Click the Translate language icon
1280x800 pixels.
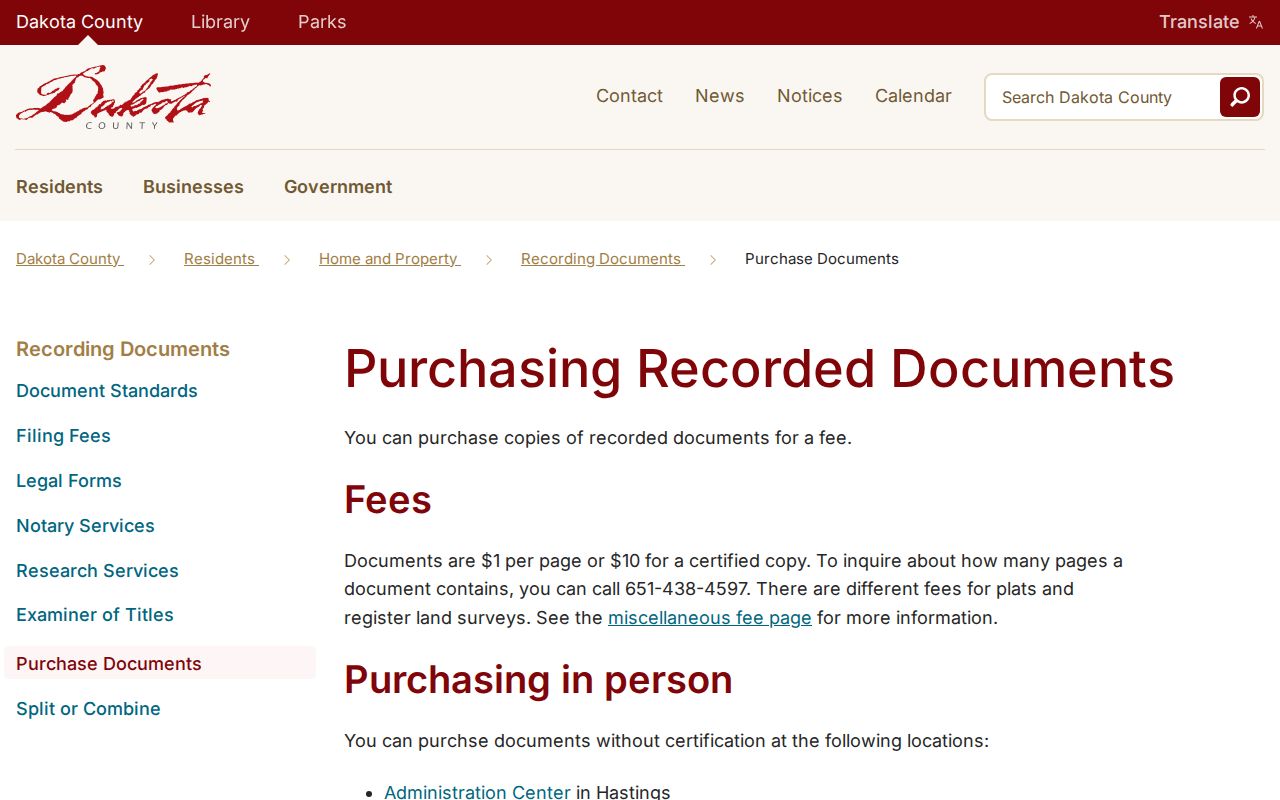pyautogui.click(x=1256, y=22)
